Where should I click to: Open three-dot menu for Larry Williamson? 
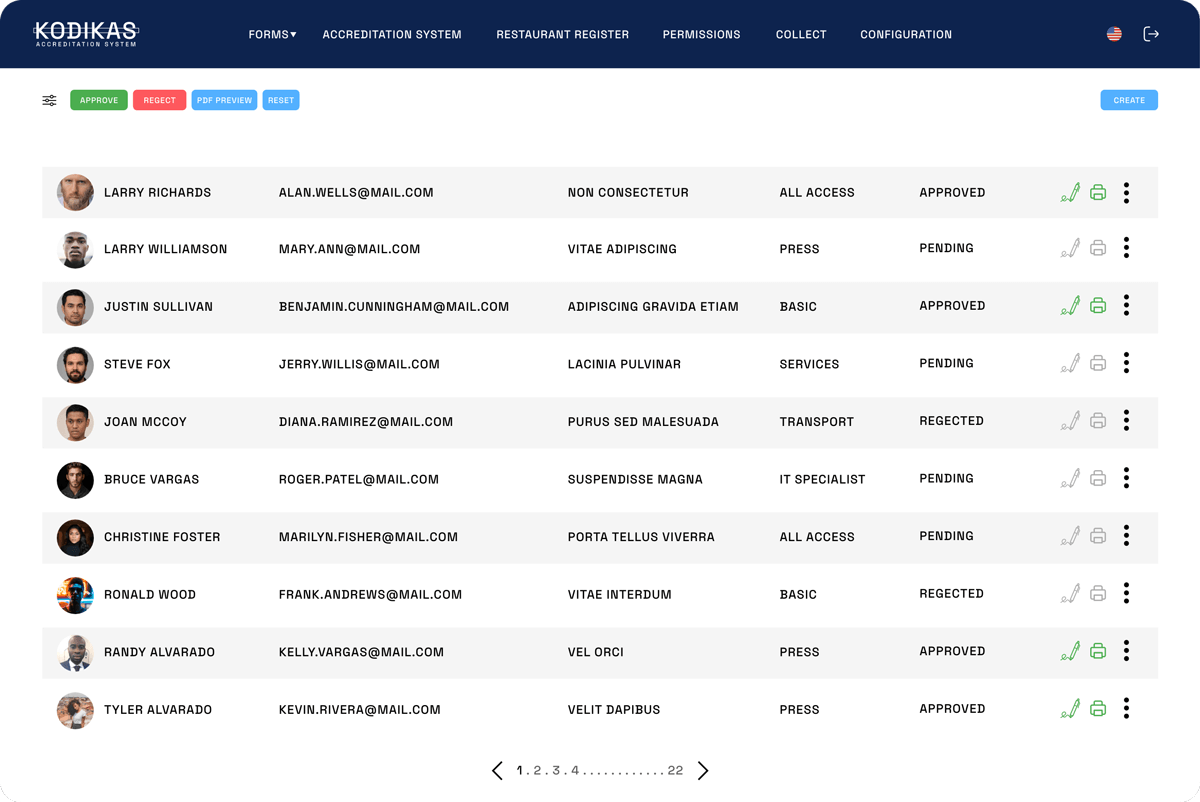[x=1126, y=248]
